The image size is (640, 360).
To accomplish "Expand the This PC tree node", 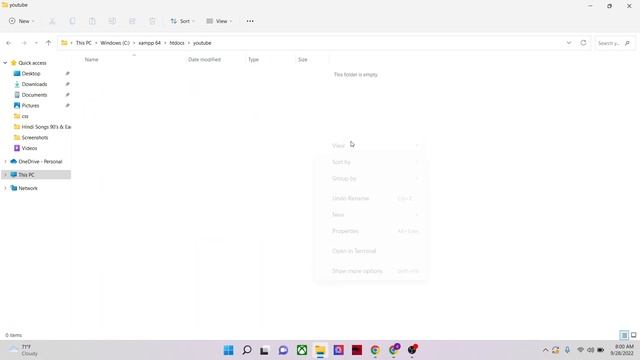I will pyautogui.click(x=5, y=175).
